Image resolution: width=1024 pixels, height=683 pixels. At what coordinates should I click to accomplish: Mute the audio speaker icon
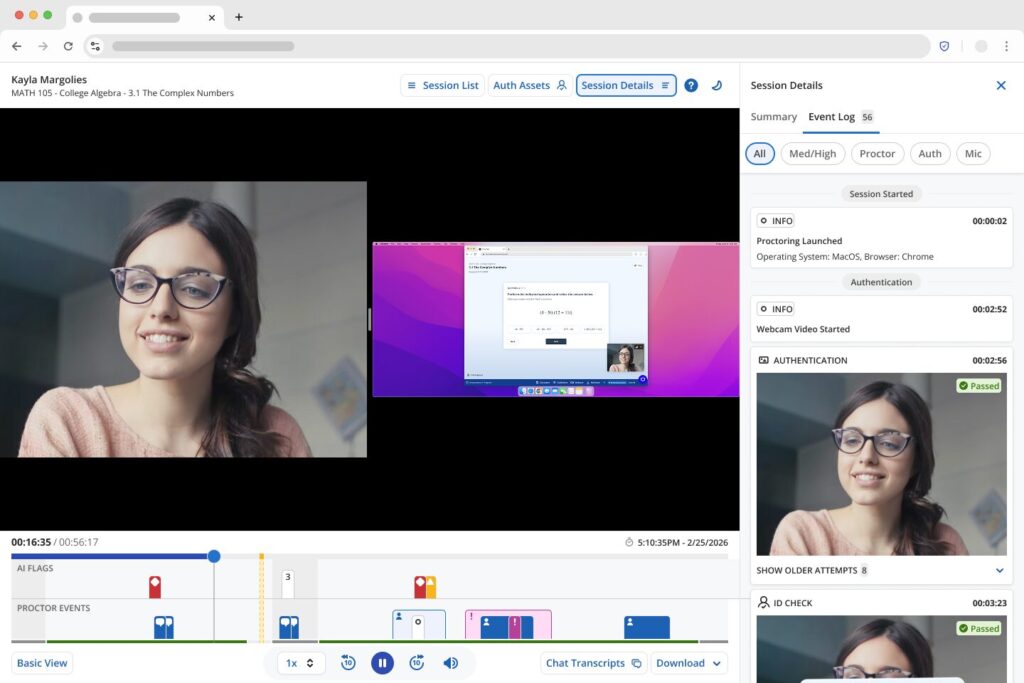click(x=451, y=663)
